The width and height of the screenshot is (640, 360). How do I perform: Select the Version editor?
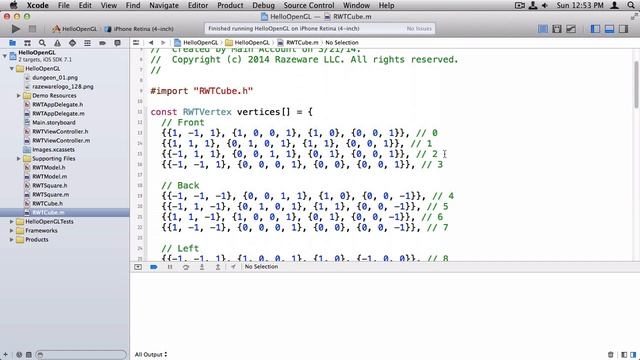[x=571, y=29]
